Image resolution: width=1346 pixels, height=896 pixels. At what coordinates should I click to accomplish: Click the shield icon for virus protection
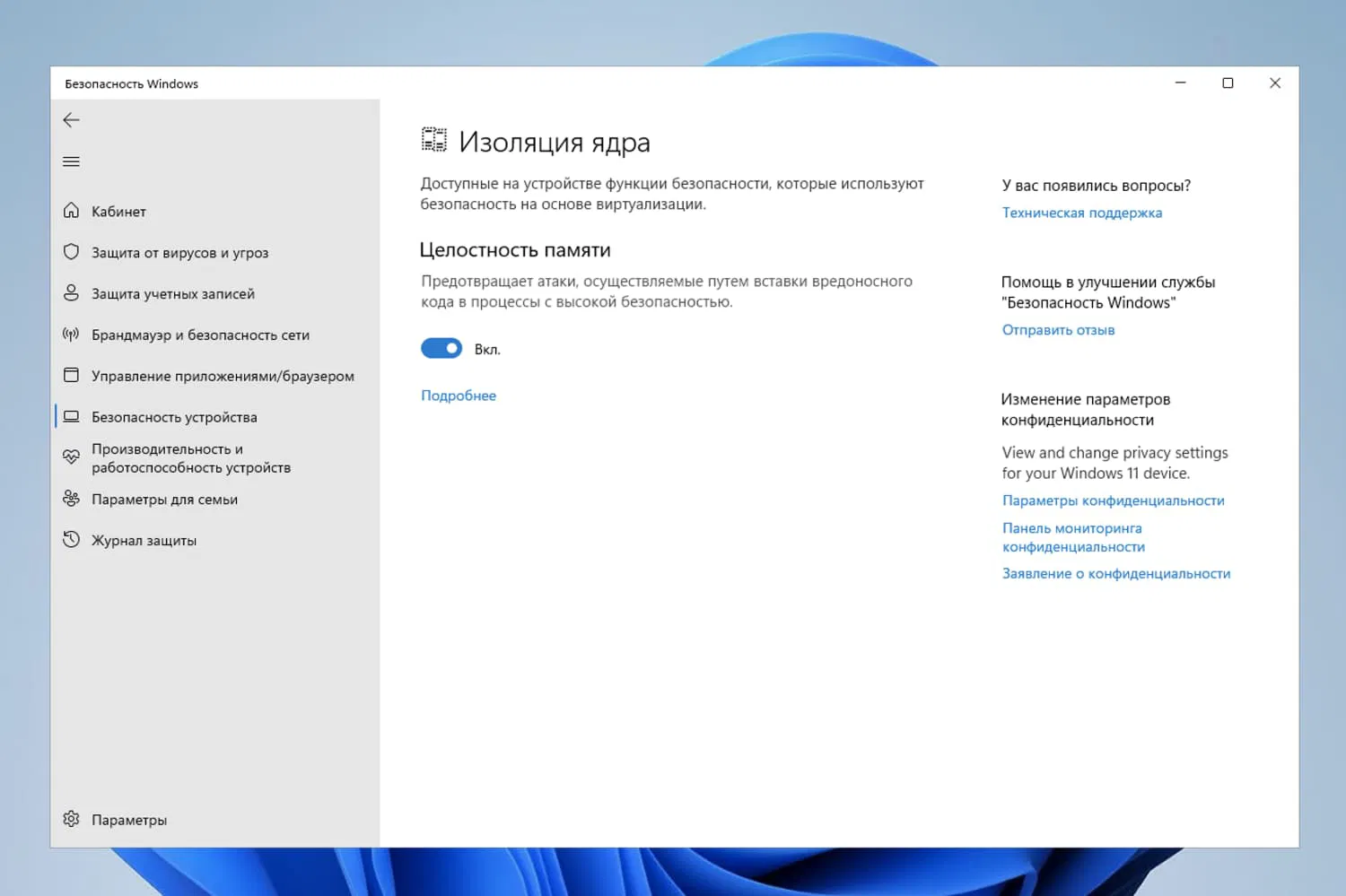pyautogui.click(x=72, y=252)
